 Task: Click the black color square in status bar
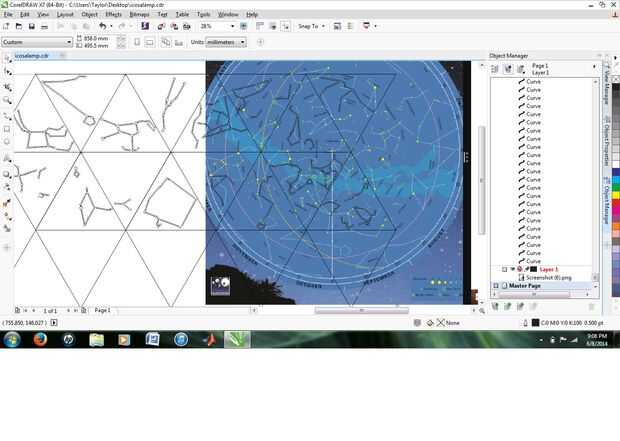[x=535, y=323]
